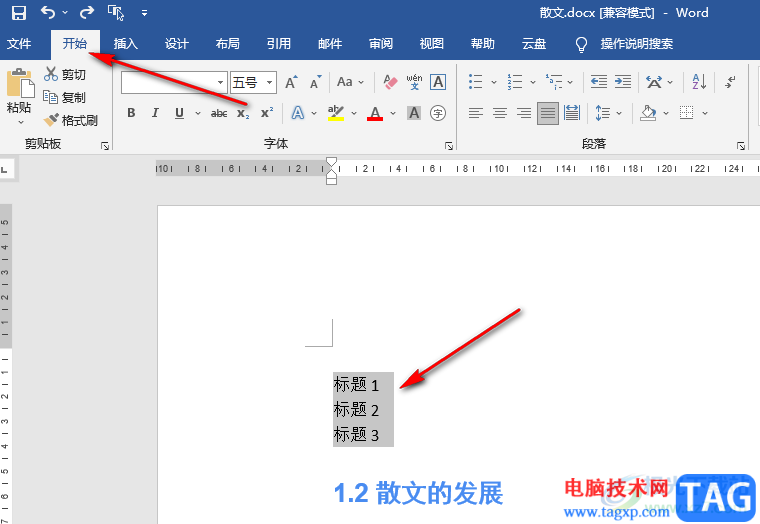The width and height of the screenshot is (760, 524).
Task: Toggle superscript formatting
Action: [267, 113]
